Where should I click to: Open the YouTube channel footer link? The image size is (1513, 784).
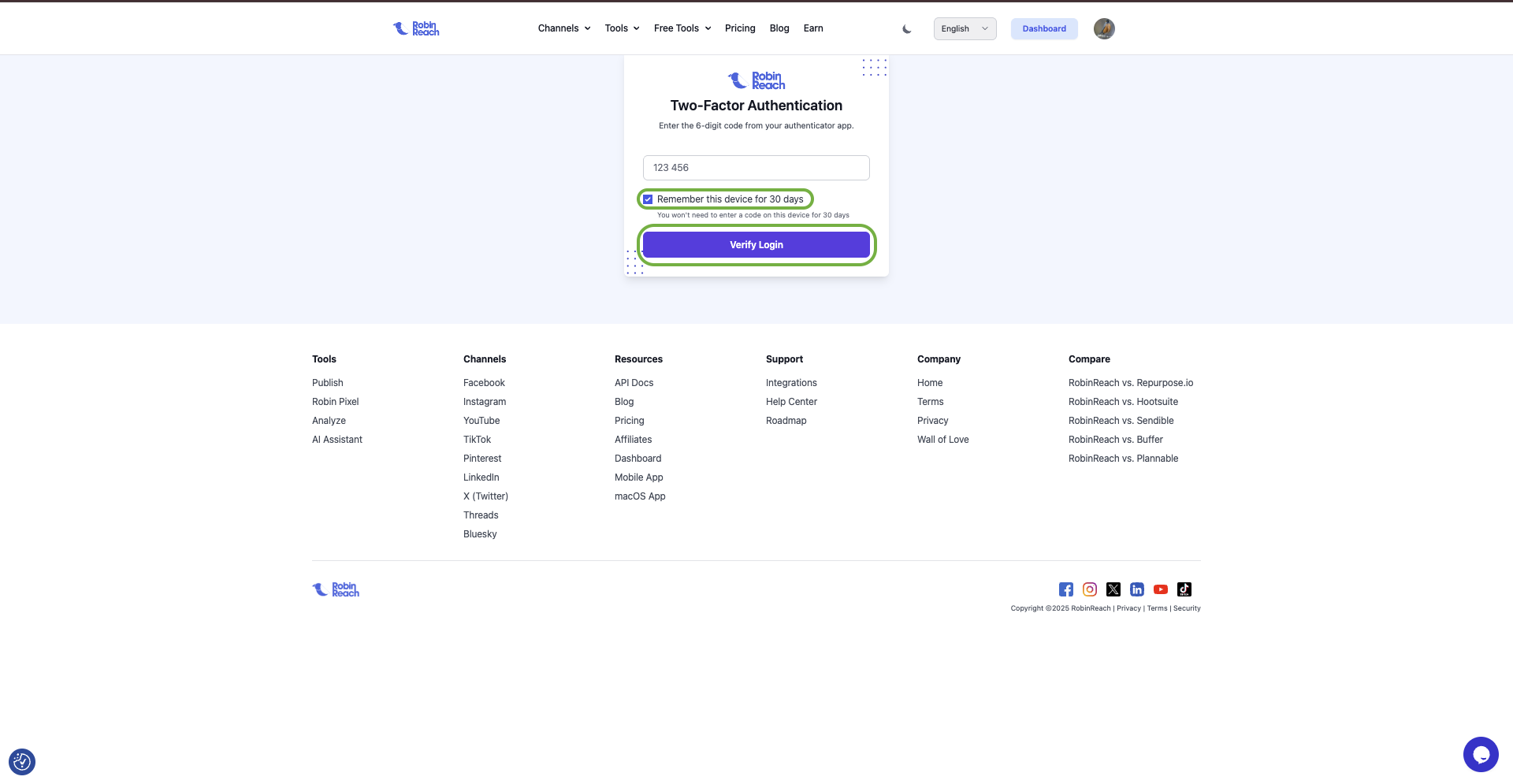point(481,421)
